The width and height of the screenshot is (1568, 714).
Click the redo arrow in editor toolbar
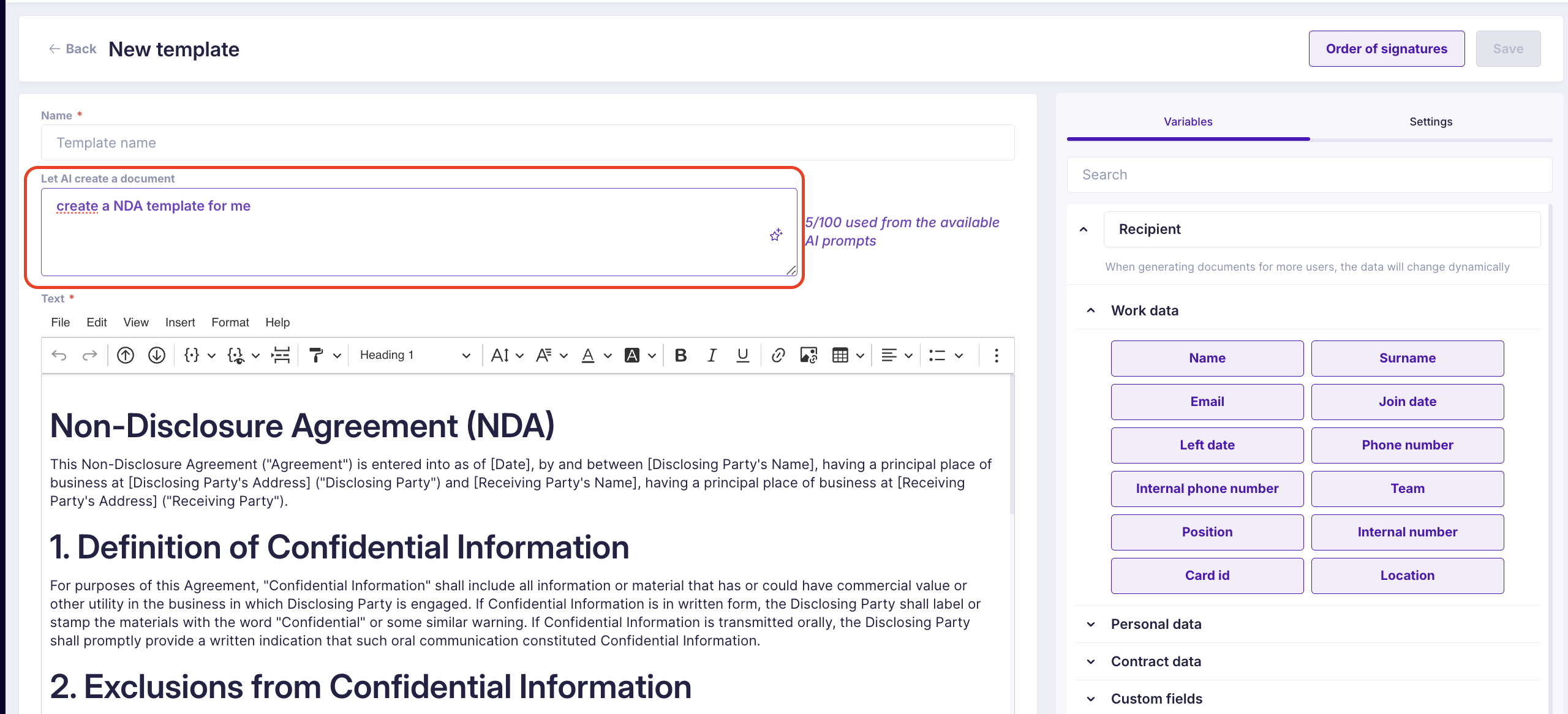90,355
